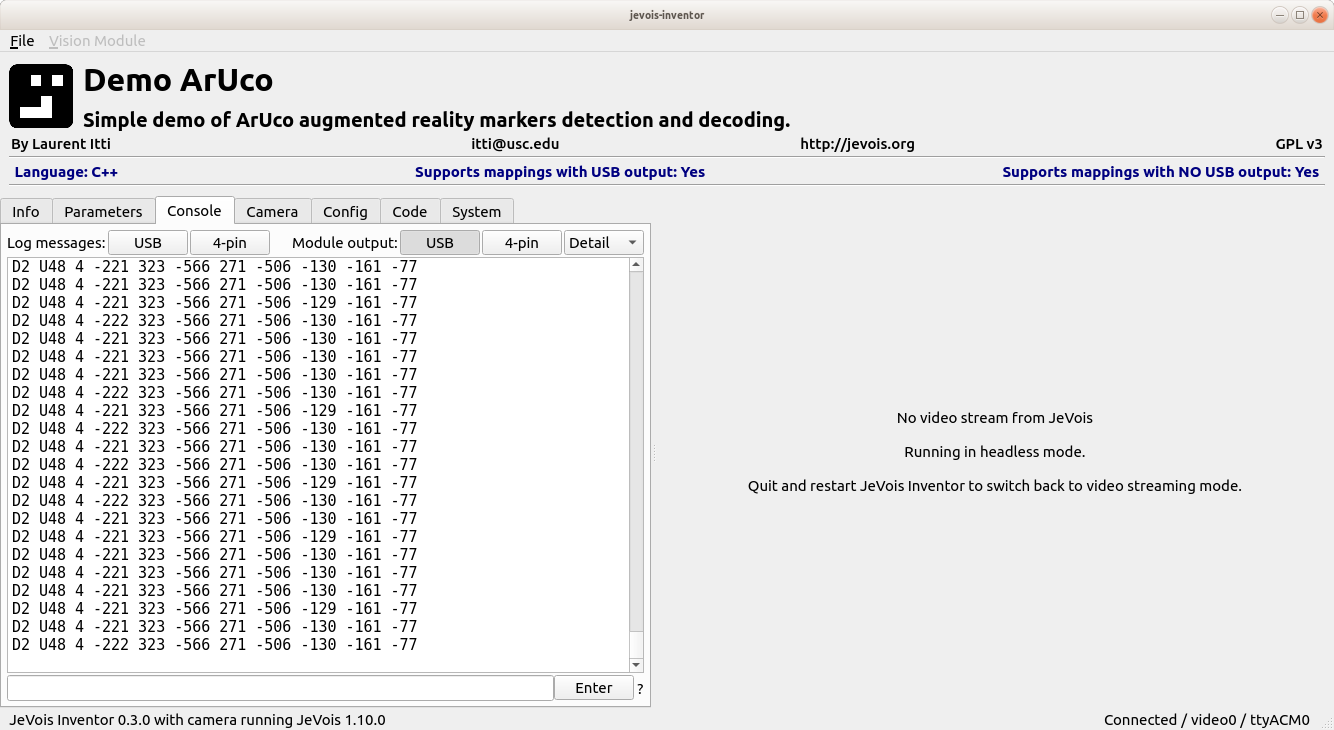The image size is (1334, 730).
Task: Click the console scrollbar up arrow
Action: [x=636, y=265]
